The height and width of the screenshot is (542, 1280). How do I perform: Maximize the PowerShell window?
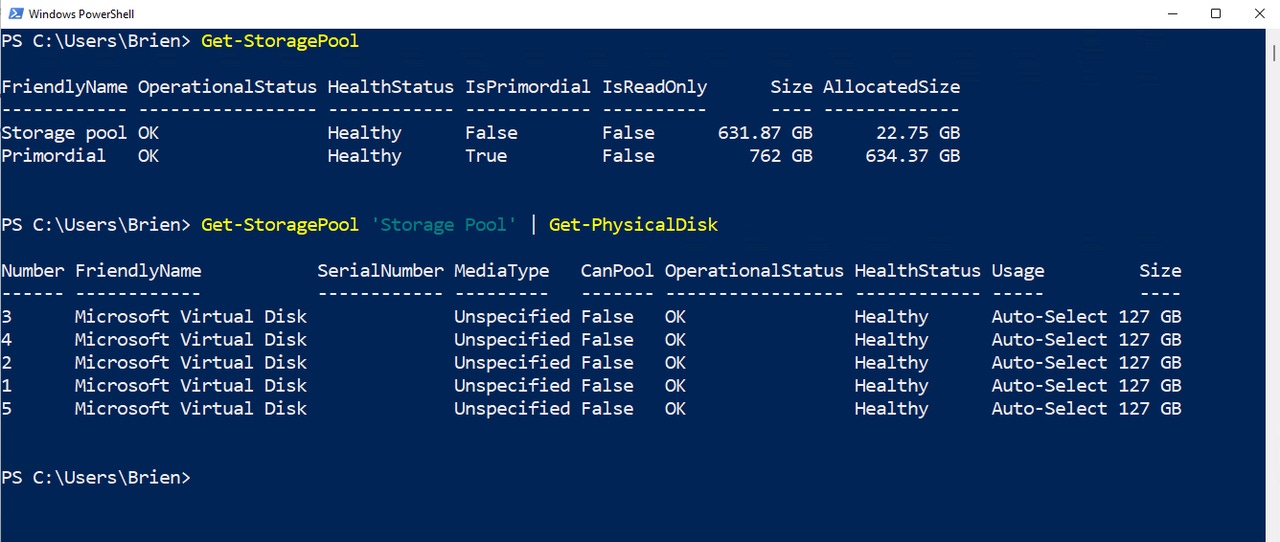(x=1216, y=14)
